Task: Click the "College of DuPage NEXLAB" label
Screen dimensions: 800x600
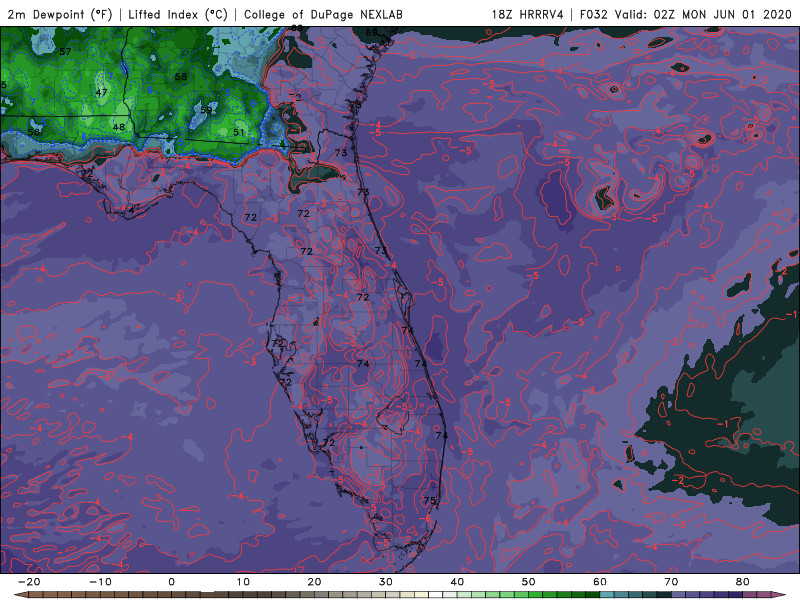Action: point(323,14)
